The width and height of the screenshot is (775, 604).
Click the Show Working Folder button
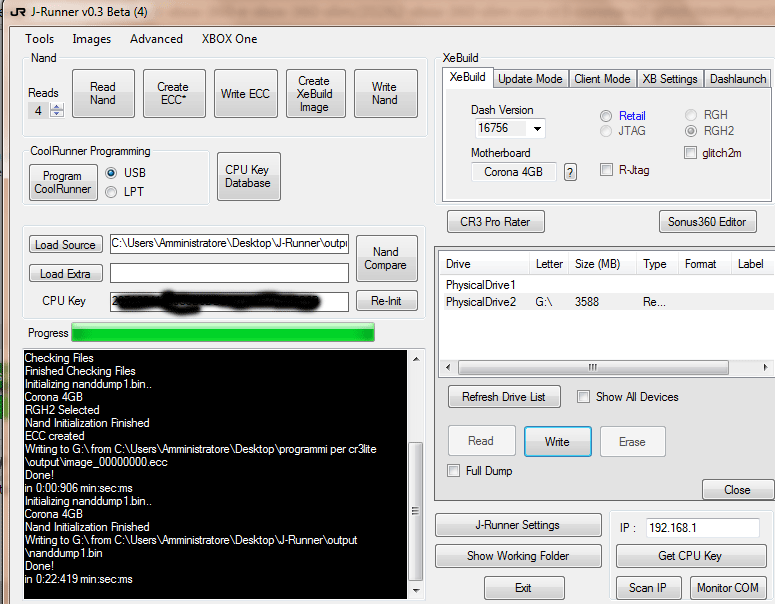pyautogui.click(x=518, y=556)
